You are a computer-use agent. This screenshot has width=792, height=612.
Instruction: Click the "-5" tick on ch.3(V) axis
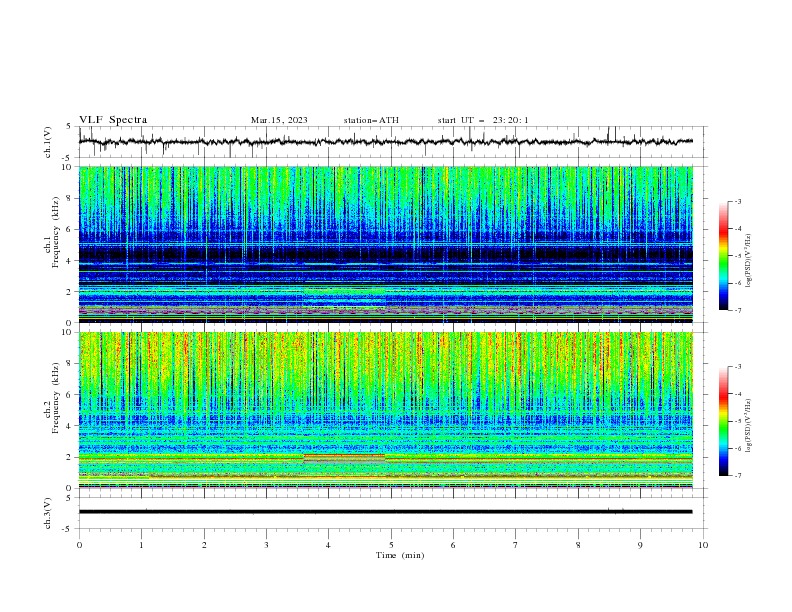[67, 529]
